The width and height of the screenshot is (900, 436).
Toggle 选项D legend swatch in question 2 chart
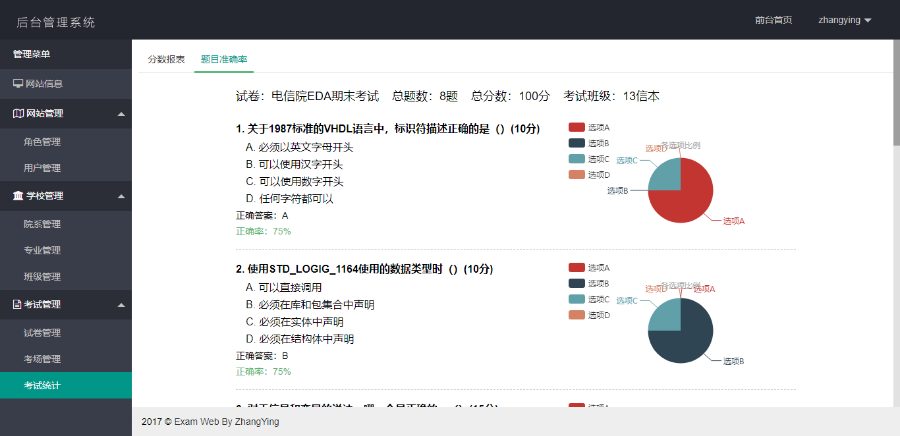coord(576,314)
